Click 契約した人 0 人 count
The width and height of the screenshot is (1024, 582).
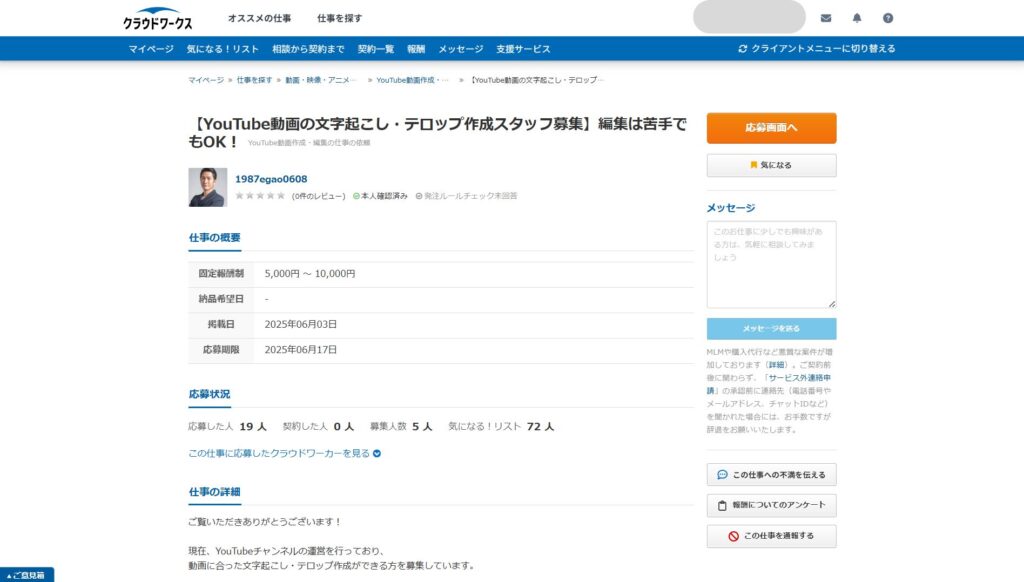(x=318, y=427)
